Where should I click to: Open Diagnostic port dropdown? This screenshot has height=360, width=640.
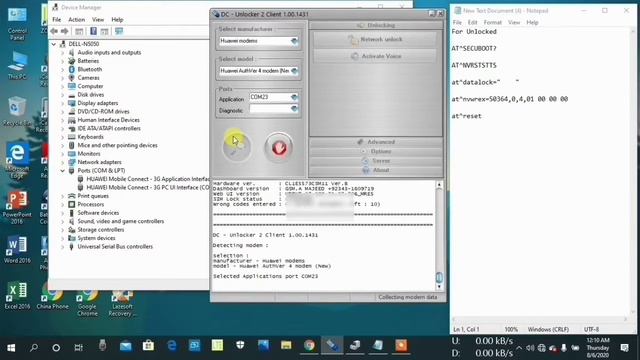(x=274, y=109)
